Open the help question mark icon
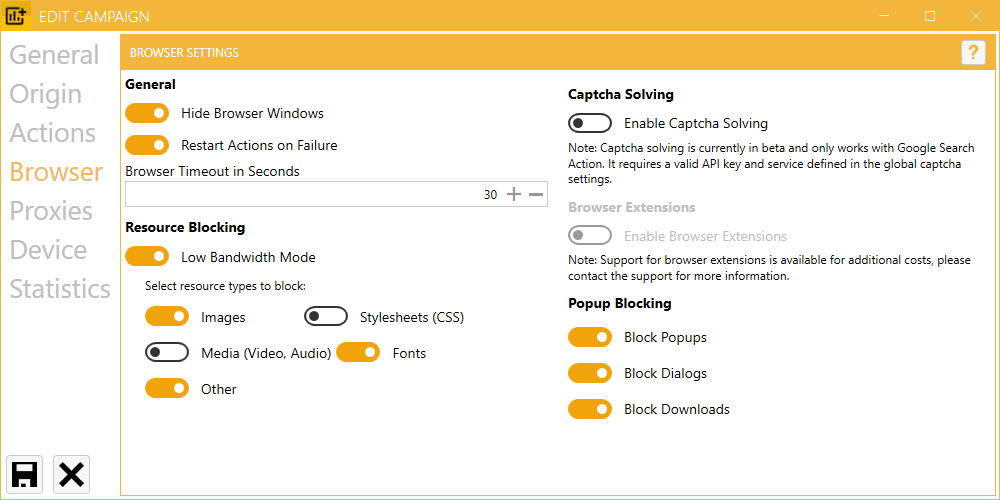Screen dimensions: 1000x500 pos(973,53)
